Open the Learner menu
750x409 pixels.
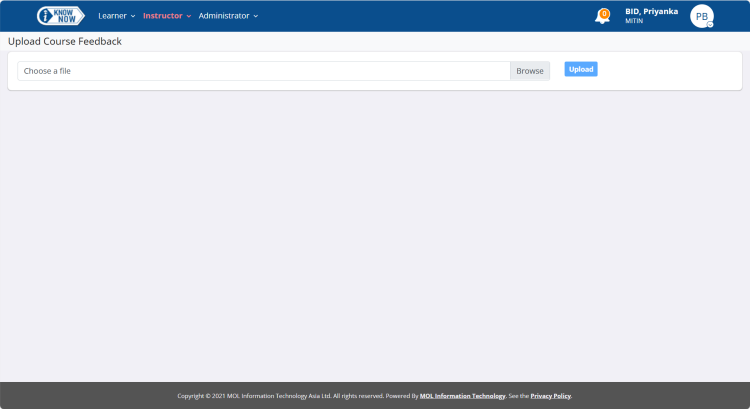[112, 16]
